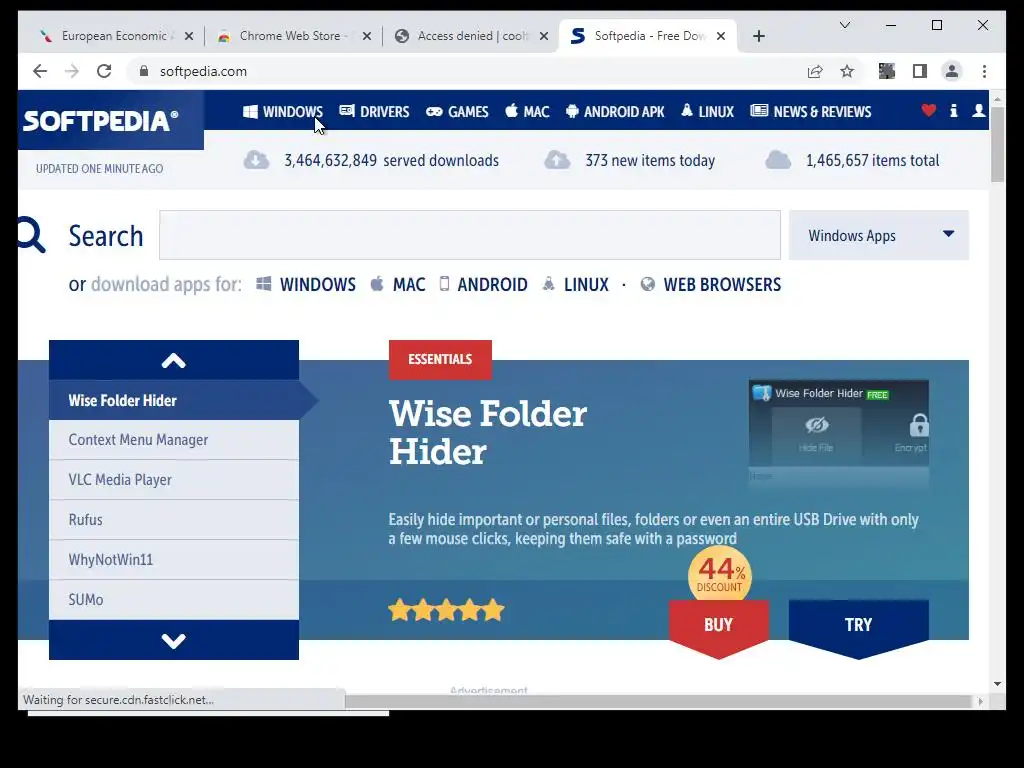The width and height of the screenshot is (1024, 768).
Task: Click the vertical scrollbar thumb
Action: [997, 144]
